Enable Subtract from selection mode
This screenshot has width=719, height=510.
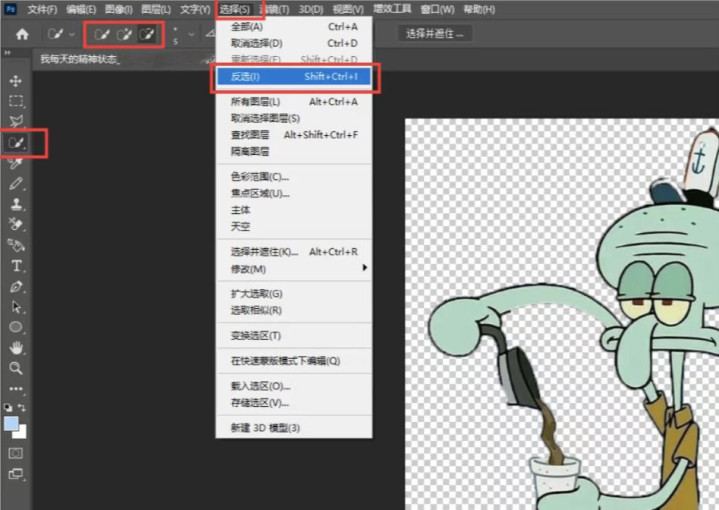[147, 34]
